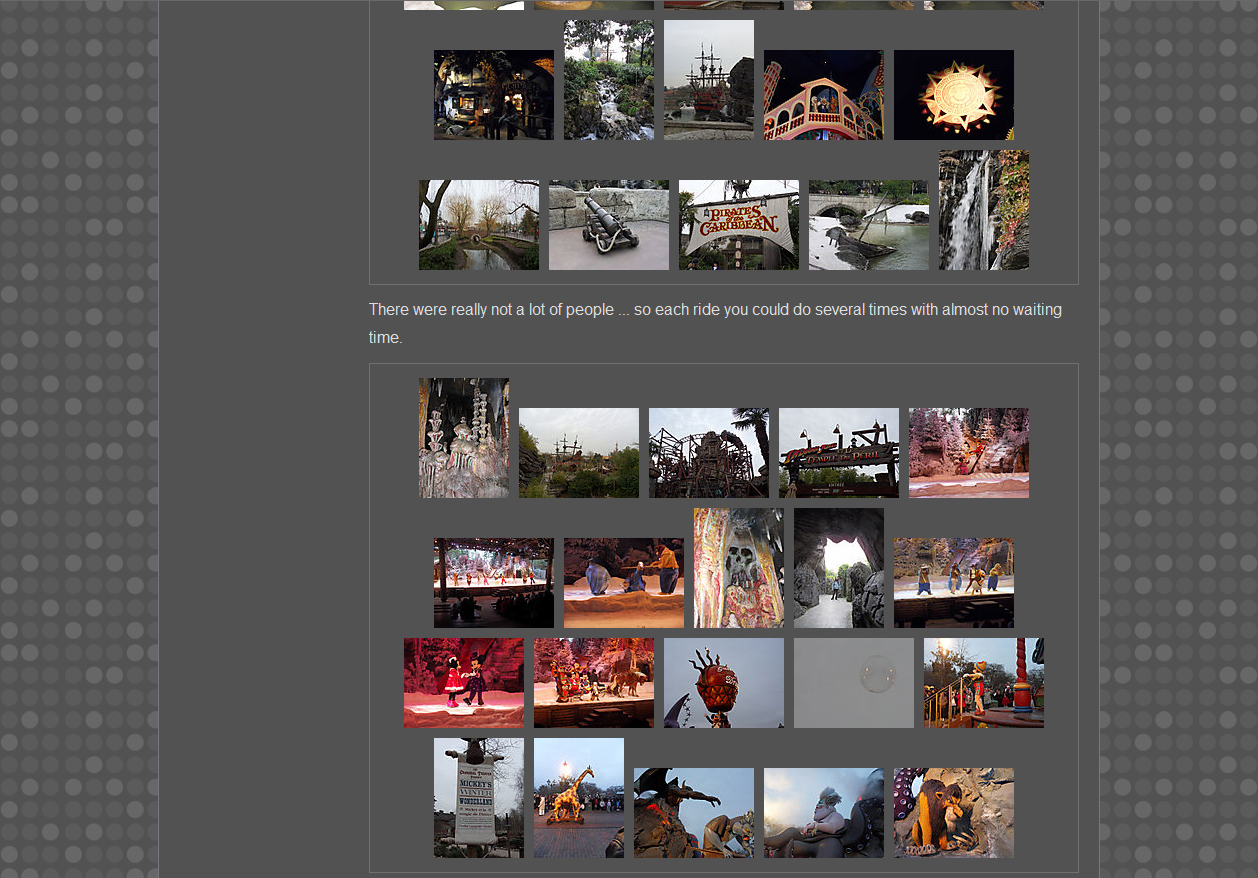The image size is (1258, 878).
Task: Open Mickey's Winter Wonderland sign photo
Action: click(478, 798)
